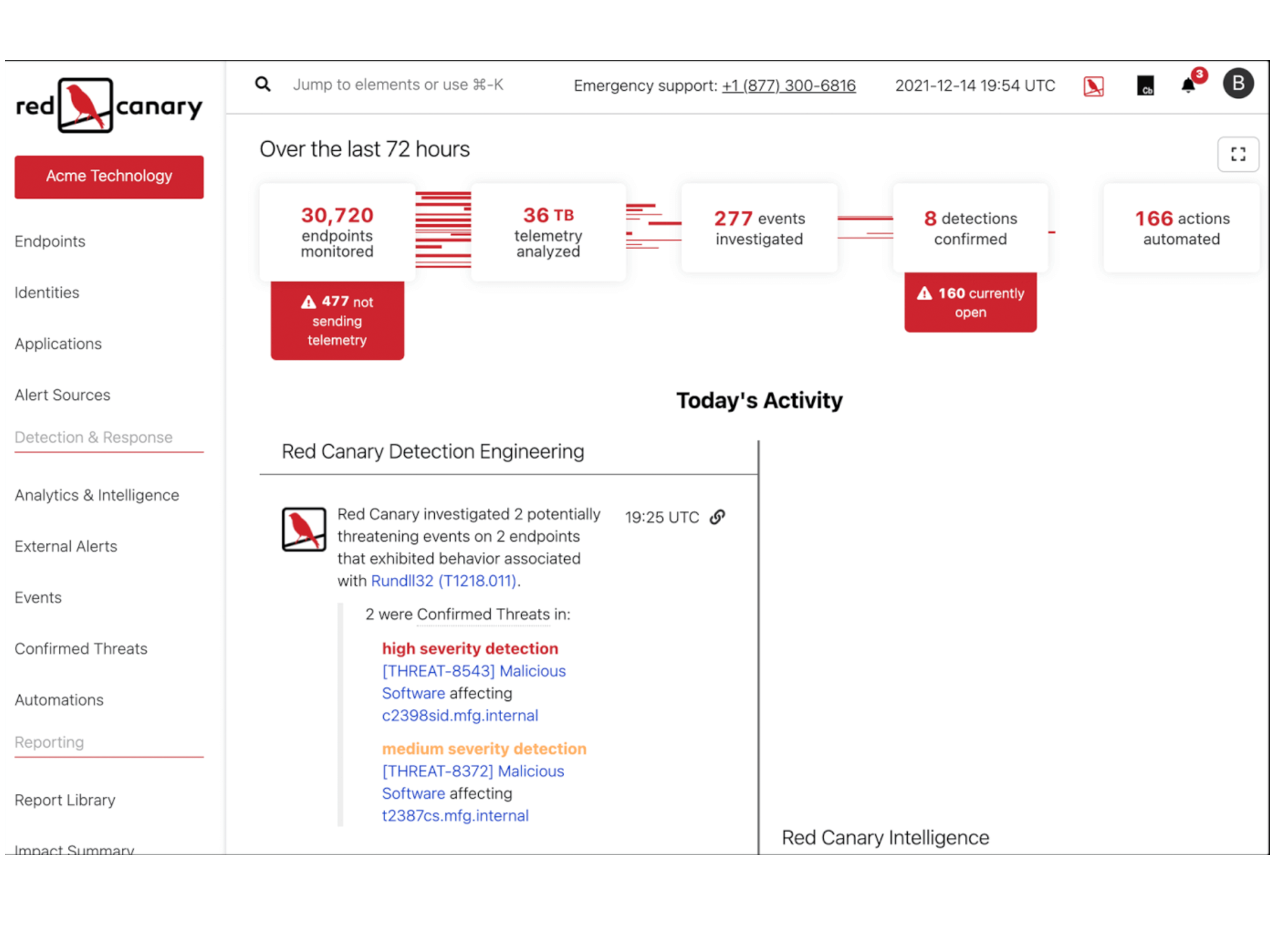Open THREAT-8372 Malicious Software link
1270x952 pixels.
[473, 782]
